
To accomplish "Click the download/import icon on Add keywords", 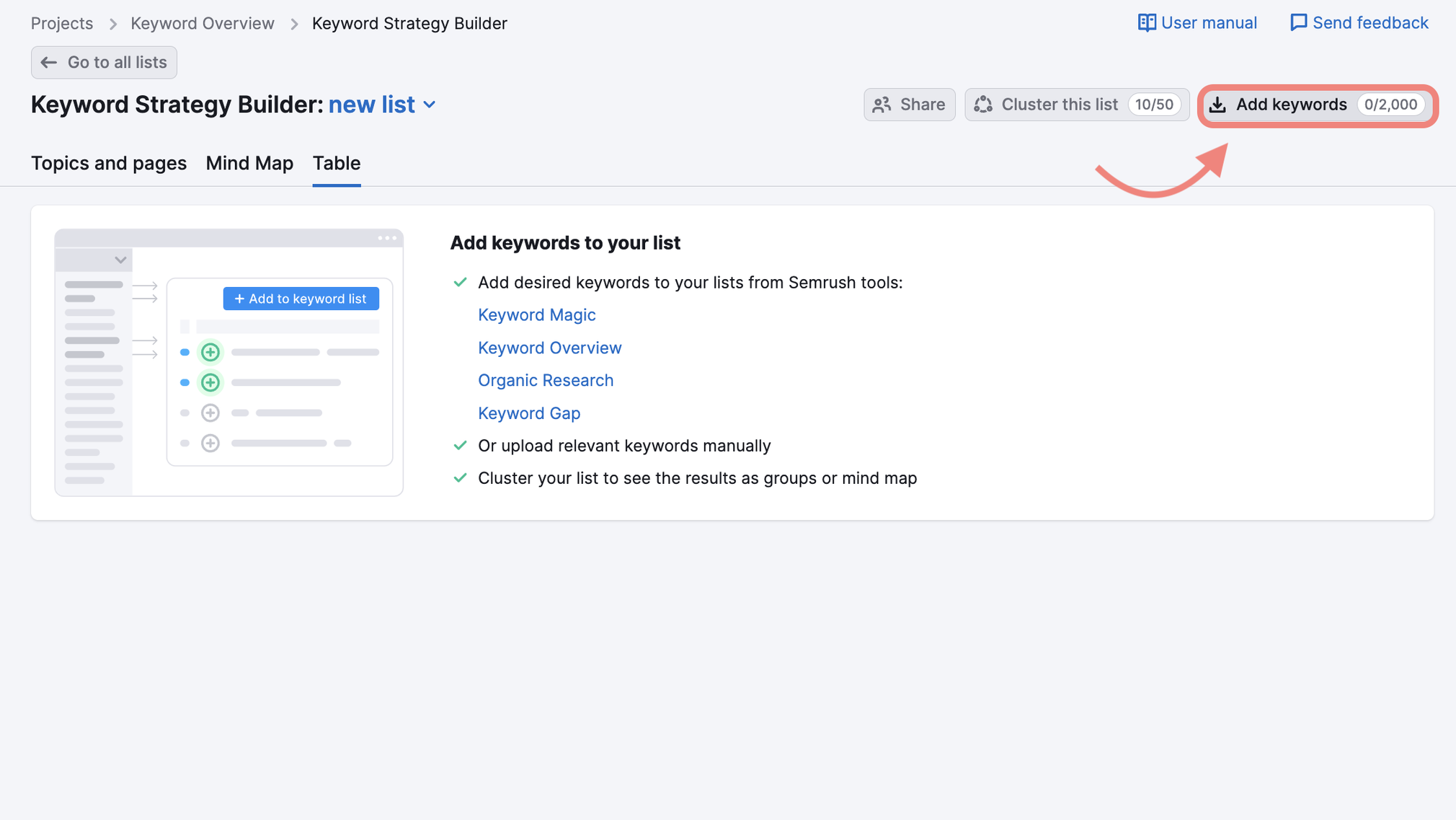I will [1217, 104].
